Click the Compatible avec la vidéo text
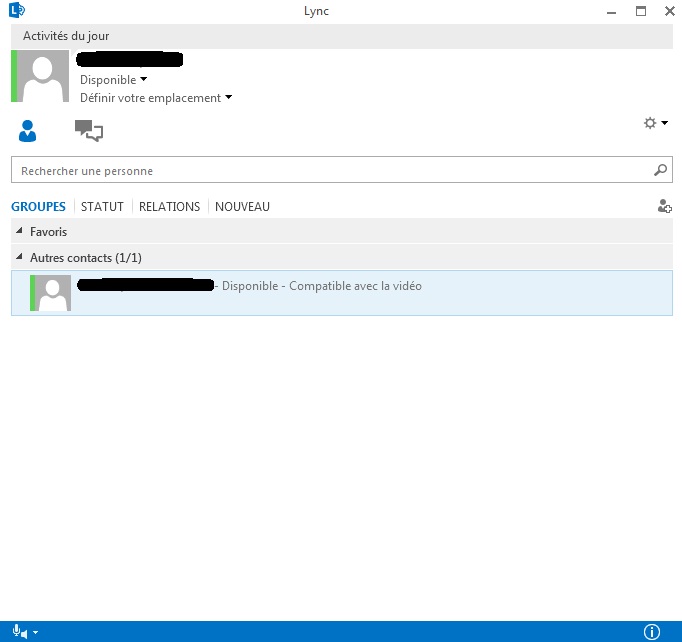The image size is (682, 642). click(x=355, y=286)
